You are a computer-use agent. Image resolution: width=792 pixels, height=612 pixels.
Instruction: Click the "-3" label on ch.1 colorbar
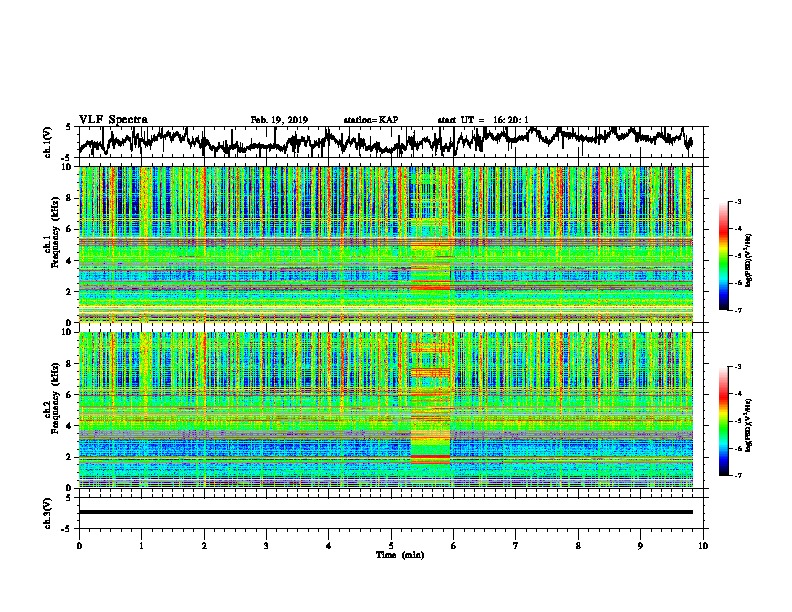point(738,201)
